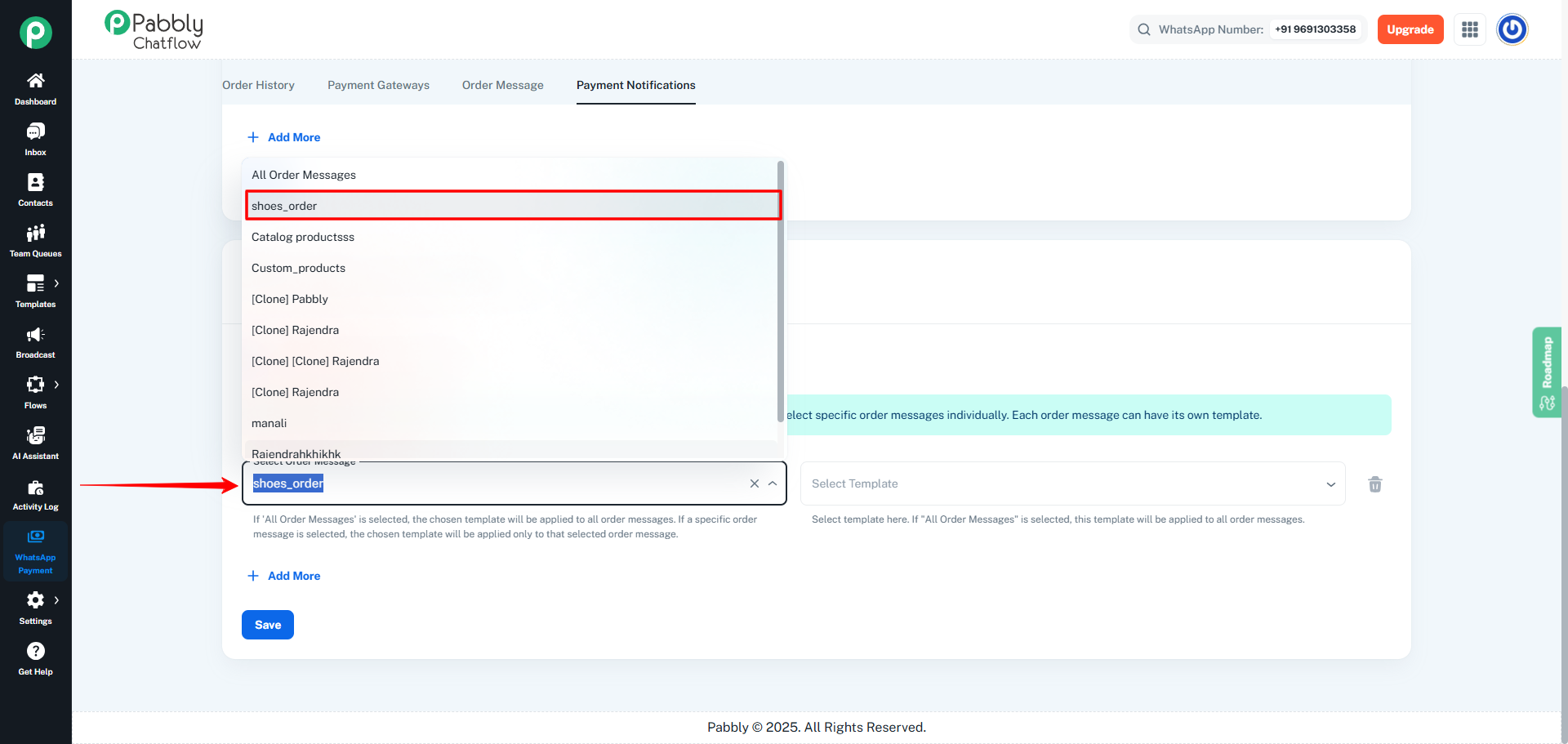Viewport: 1568px width, 744px height.
Task: Clear the selected shoes_order value
Action: click(755, 483)
